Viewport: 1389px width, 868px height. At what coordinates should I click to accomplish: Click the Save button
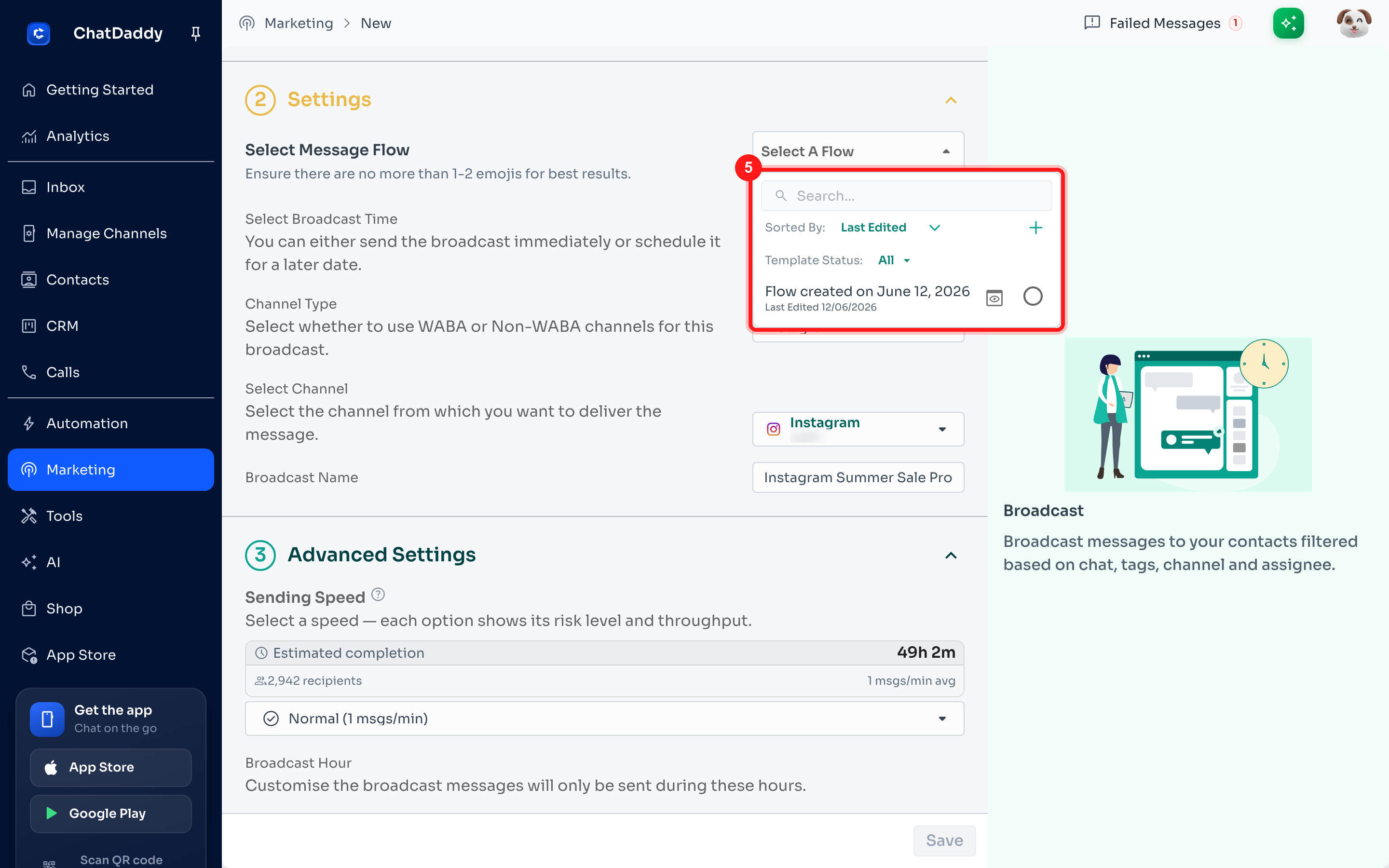tap(944, 841)
